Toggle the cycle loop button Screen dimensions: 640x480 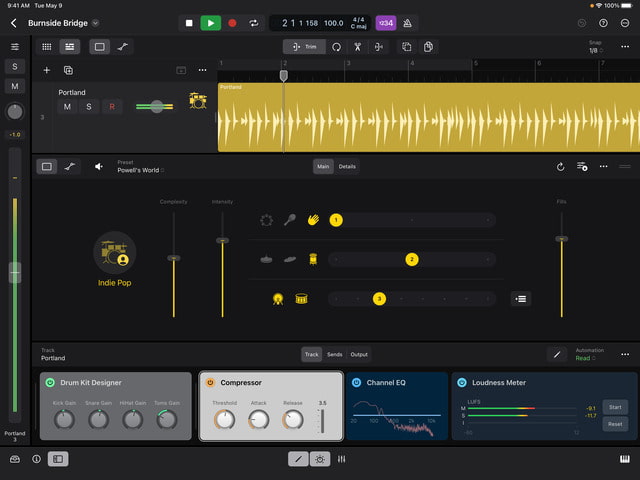pos(254,23)
